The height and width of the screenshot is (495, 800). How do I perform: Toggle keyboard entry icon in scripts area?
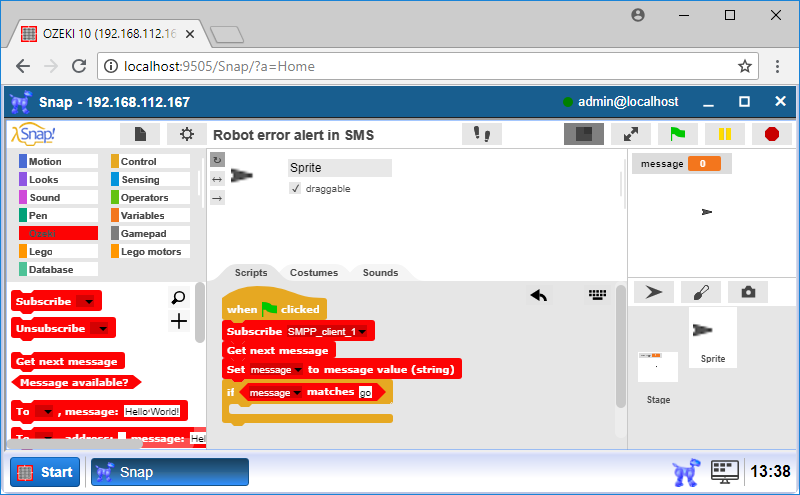[x=597, y=294]
